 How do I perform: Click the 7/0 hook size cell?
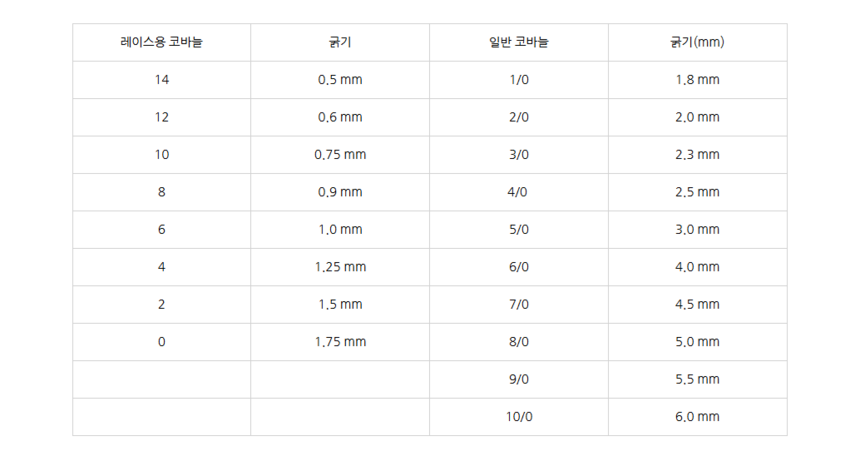[519, 304]
